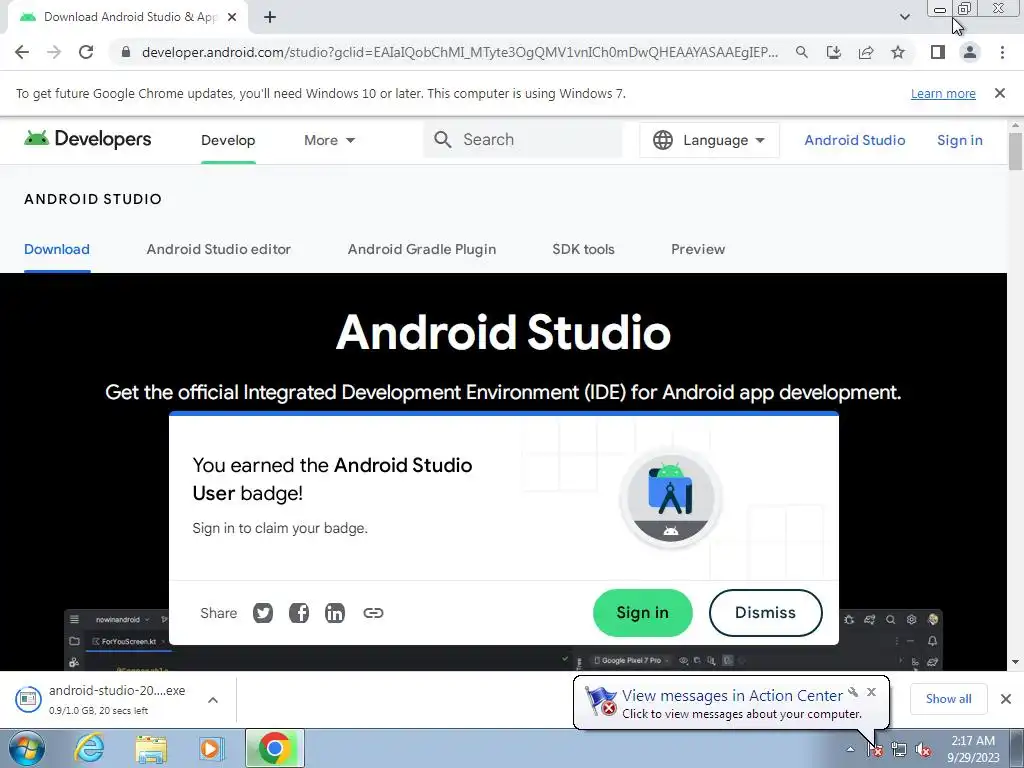Screen dimensions: 1024x768
Task: Click the network tray icon
Action: click(899, 749)
